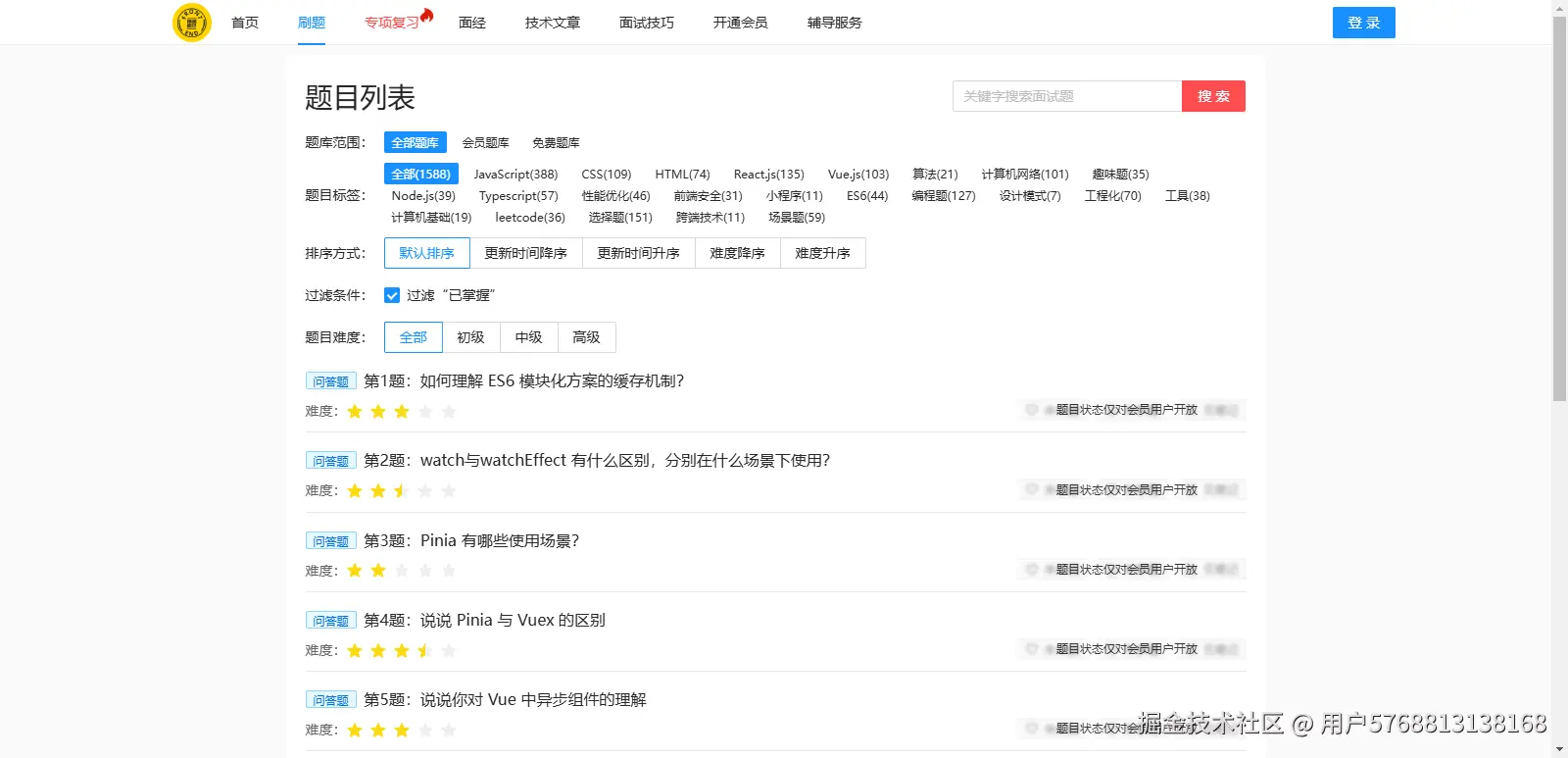The height and width of the screenshot is (758, 1568).
Task: Open the 技术文章 nav item
Action: [x=553, y=23]
